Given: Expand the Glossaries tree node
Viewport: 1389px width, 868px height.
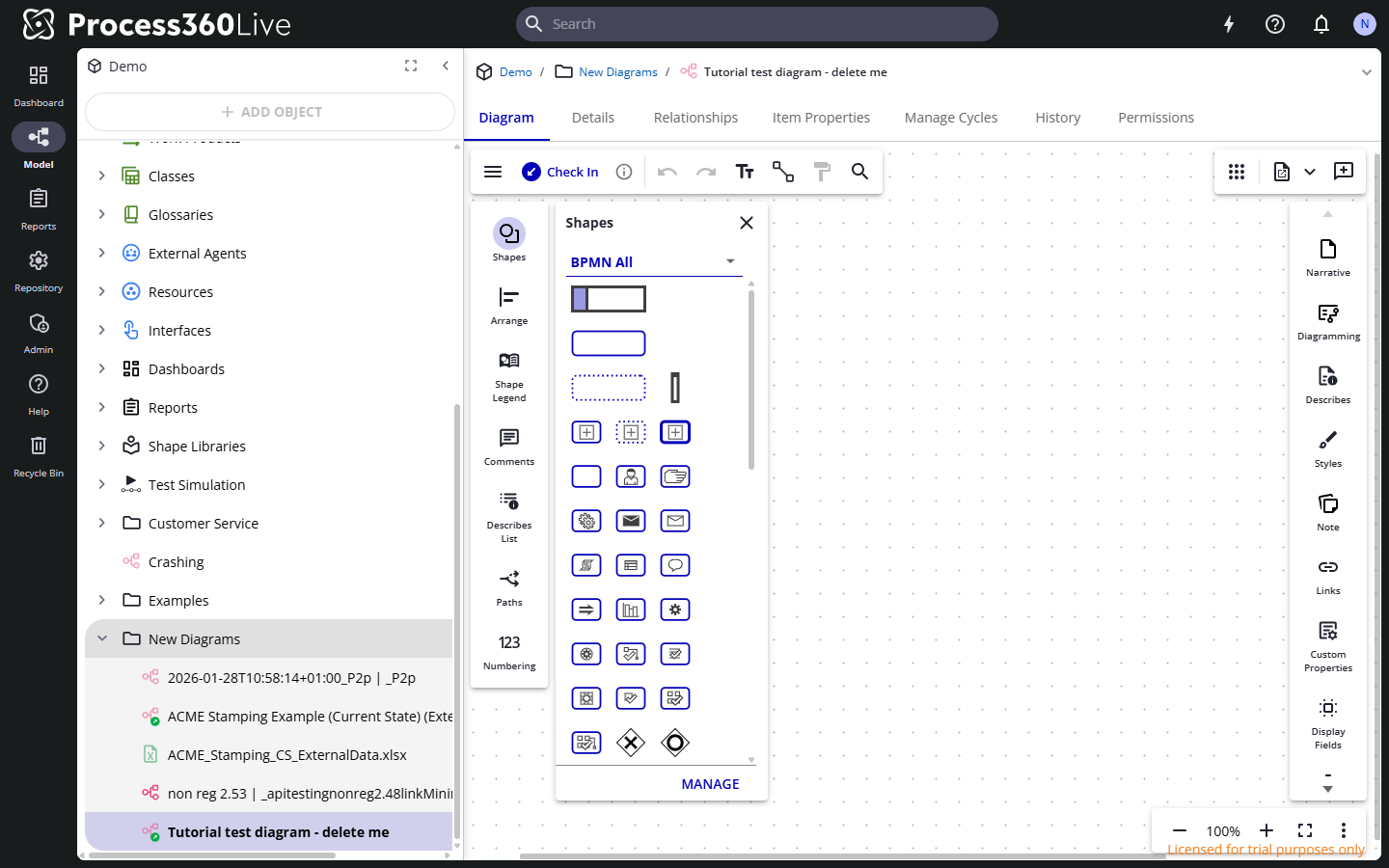Looking at the screenshot, I should pos(102,214).
